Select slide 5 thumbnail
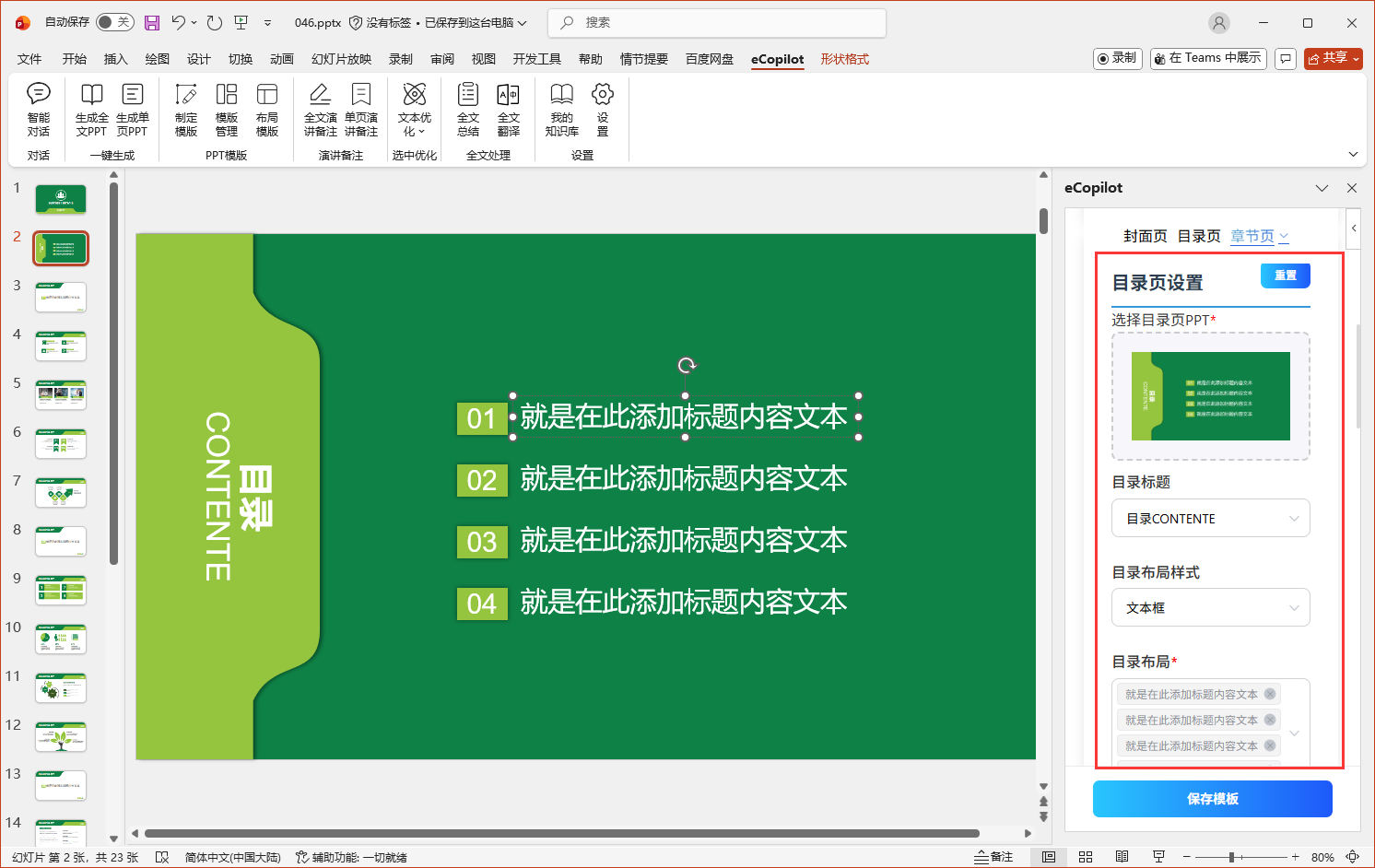This screenshot has height=868, width=1375. coord(60,394)
